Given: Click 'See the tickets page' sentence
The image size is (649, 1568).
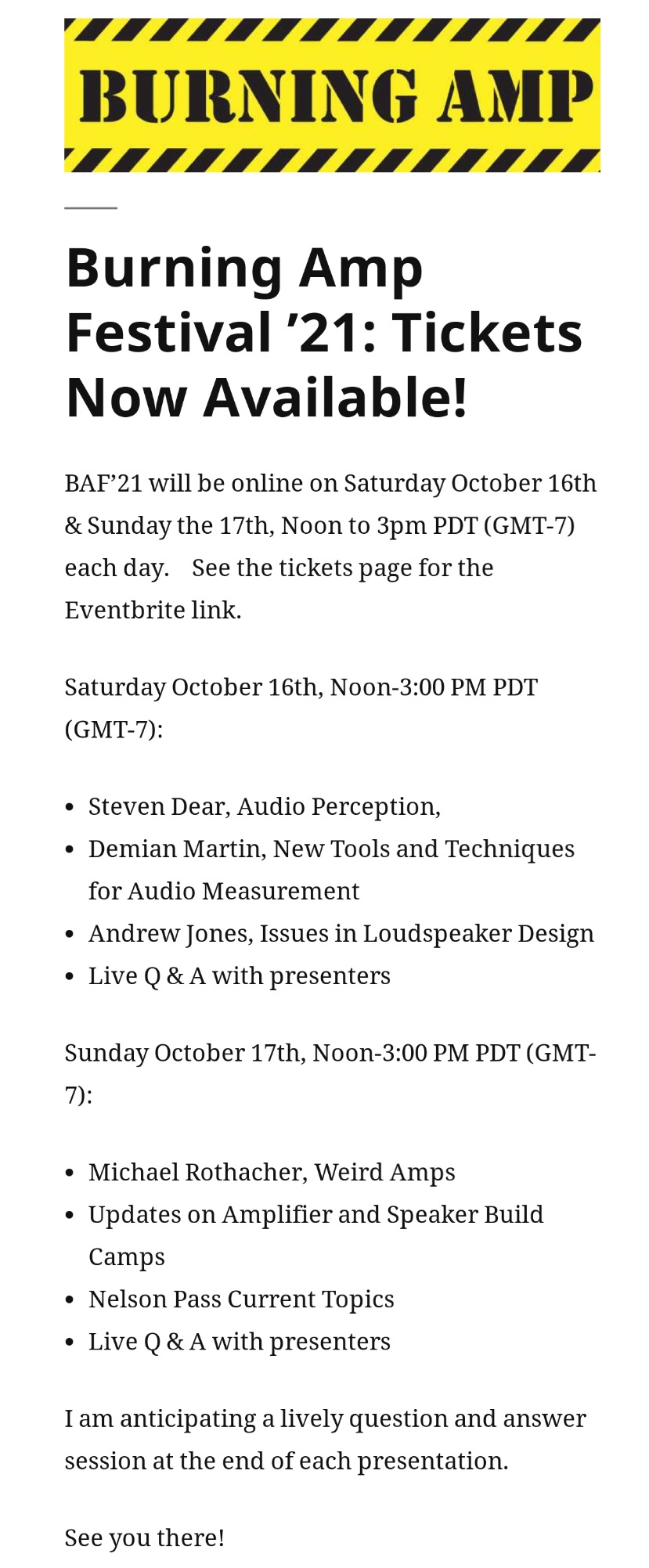Looking at the screenshot, I should (342, 568).
